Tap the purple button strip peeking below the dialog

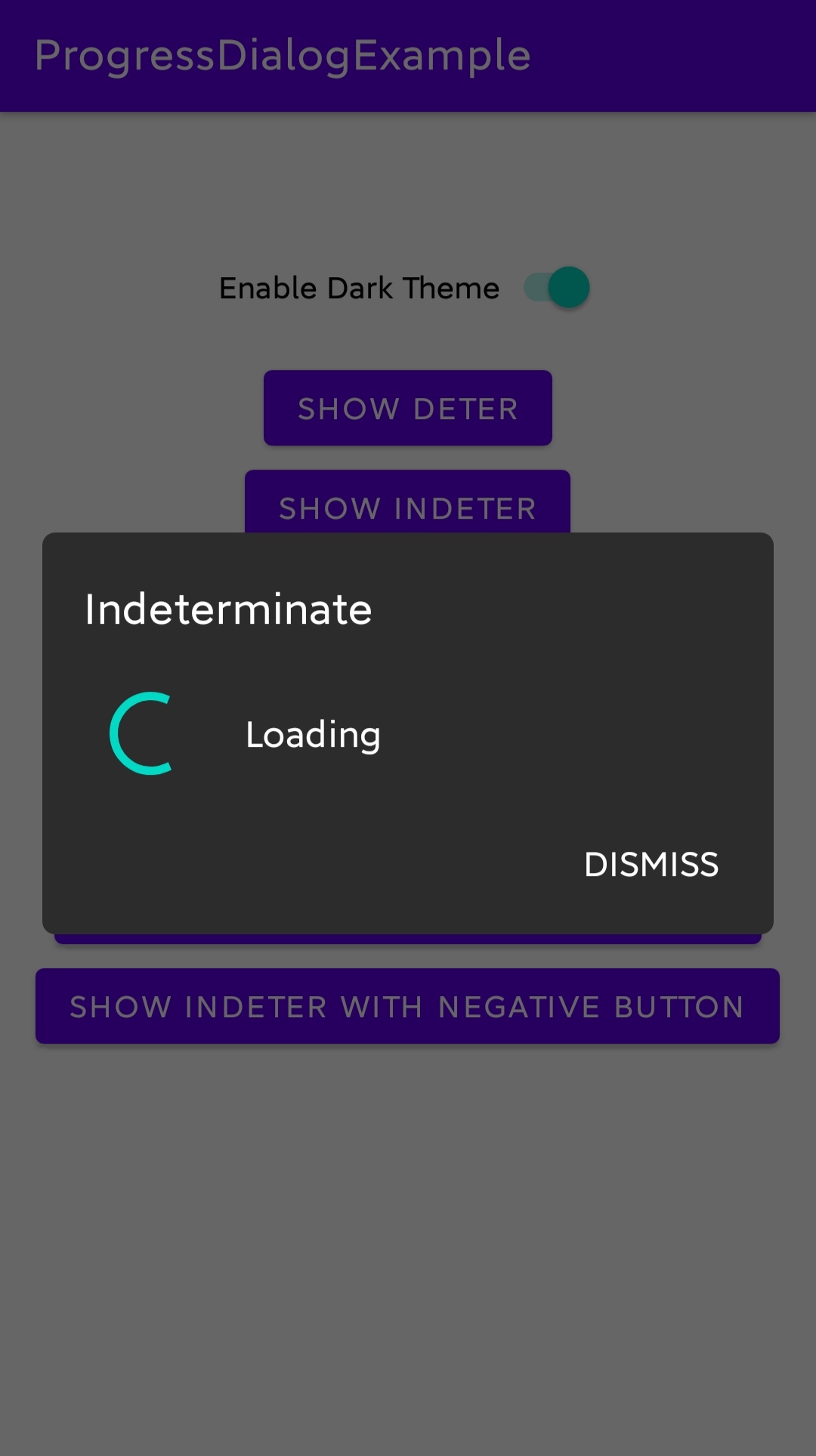click(408, 939)
